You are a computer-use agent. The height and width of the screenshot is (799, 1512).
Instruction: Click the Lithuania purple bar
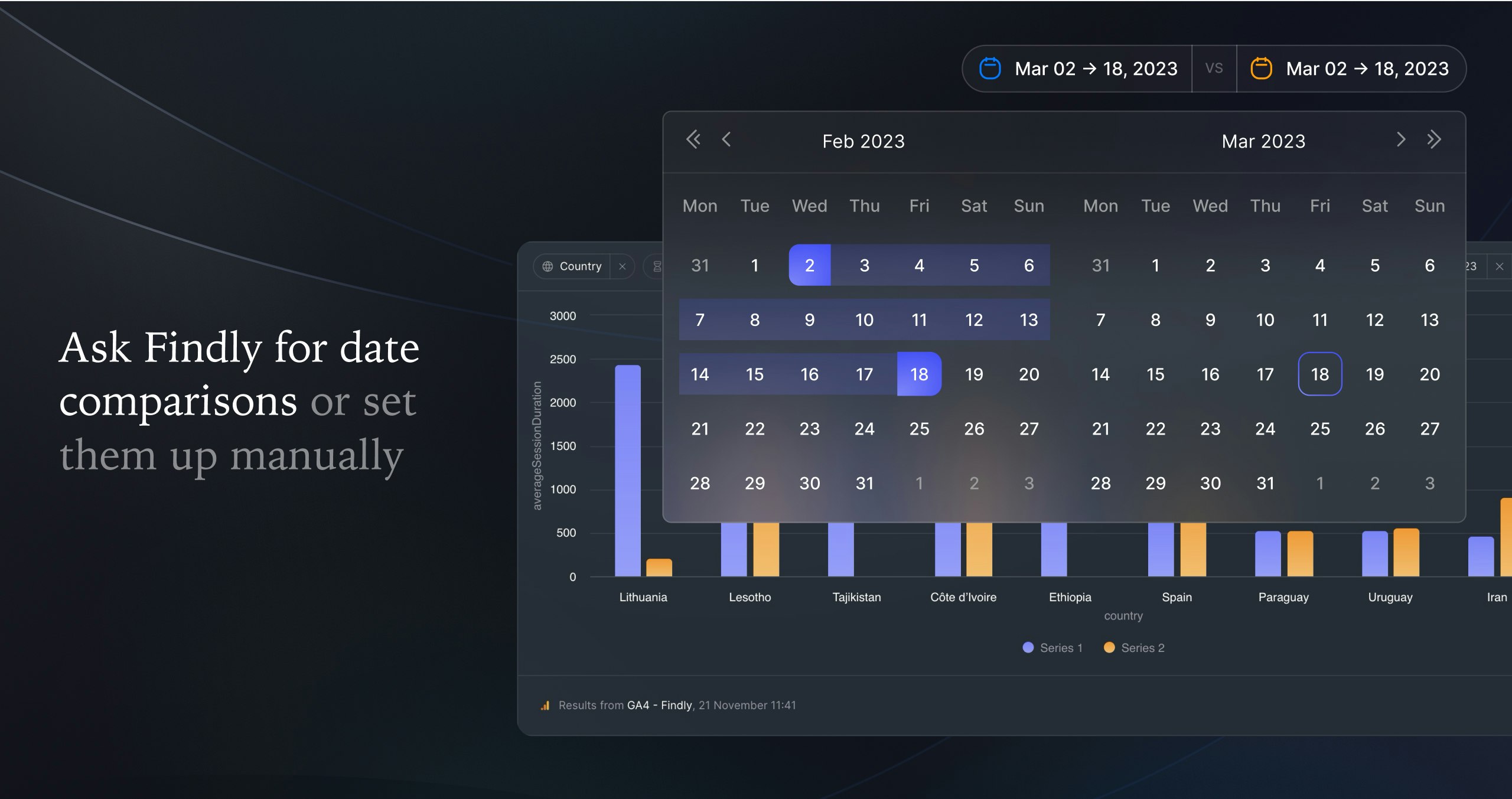(627, 470)
